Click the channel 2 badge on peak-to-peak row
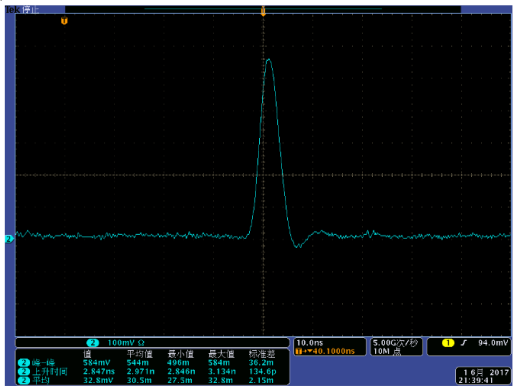The width and height of the screenshot is (518, 390). point(24,362)
